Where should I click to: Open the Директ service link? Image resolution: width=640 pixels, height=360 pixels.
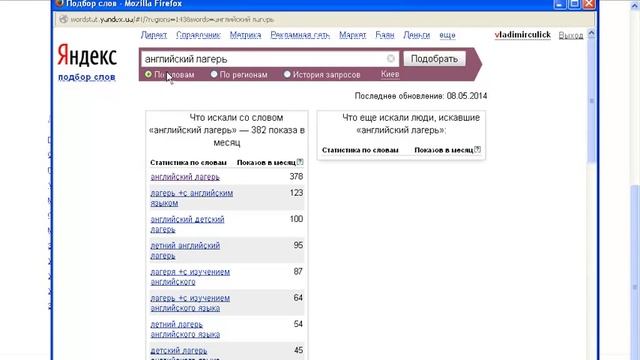(154, 35)
